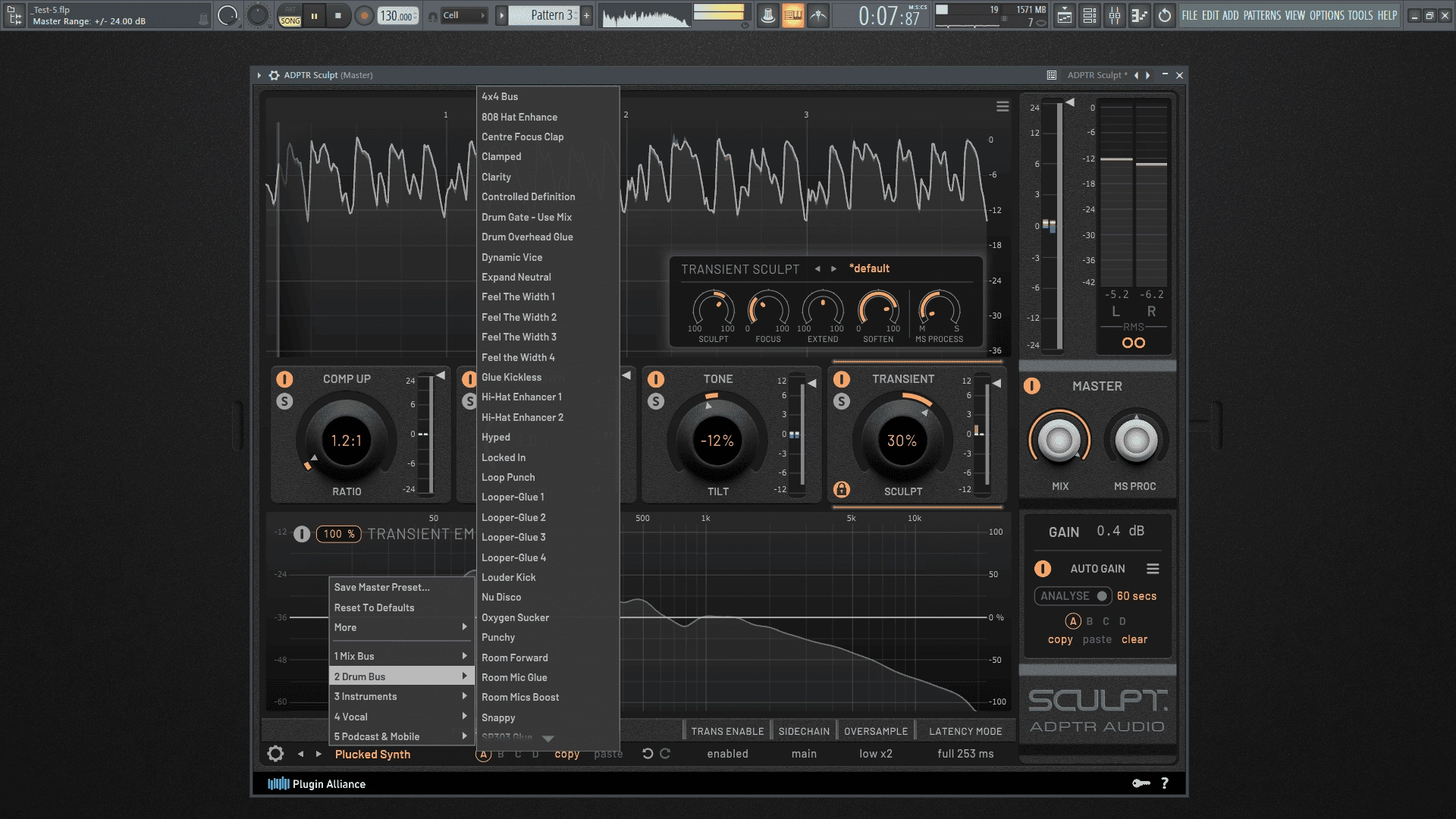Expand the More submenu
This screenshot has height=819, width=1456.
(x=401, y=627)
